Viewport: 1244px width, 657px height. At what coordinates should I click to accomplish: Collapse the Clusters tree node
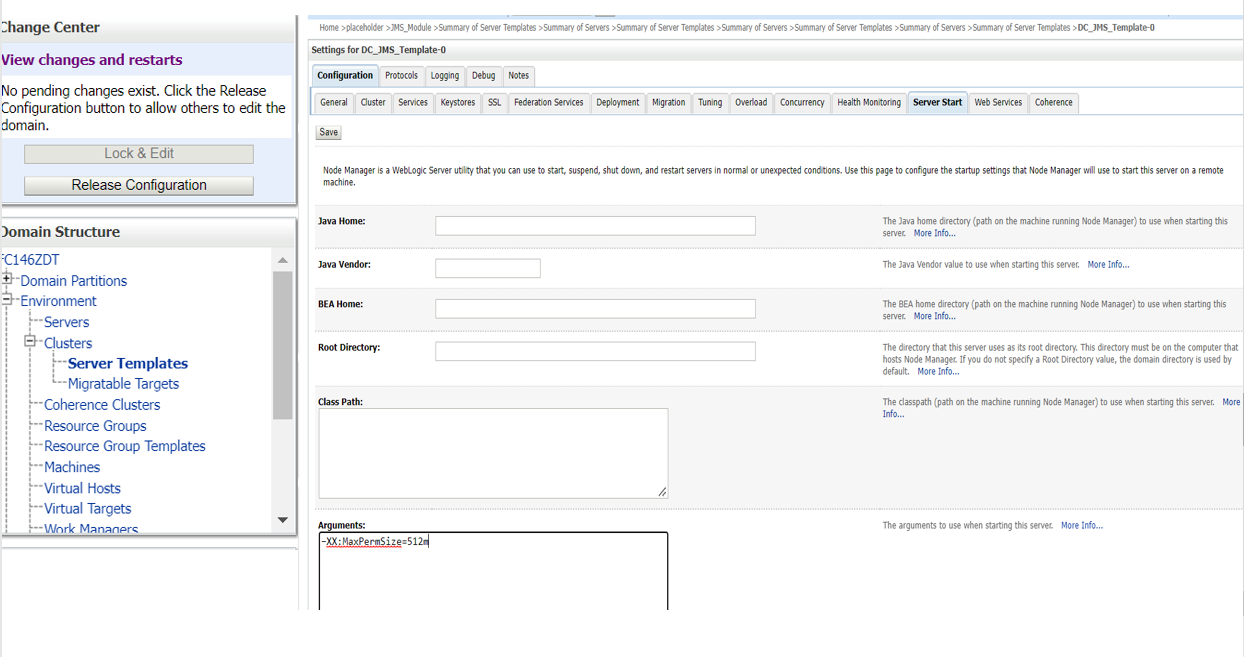30,341
